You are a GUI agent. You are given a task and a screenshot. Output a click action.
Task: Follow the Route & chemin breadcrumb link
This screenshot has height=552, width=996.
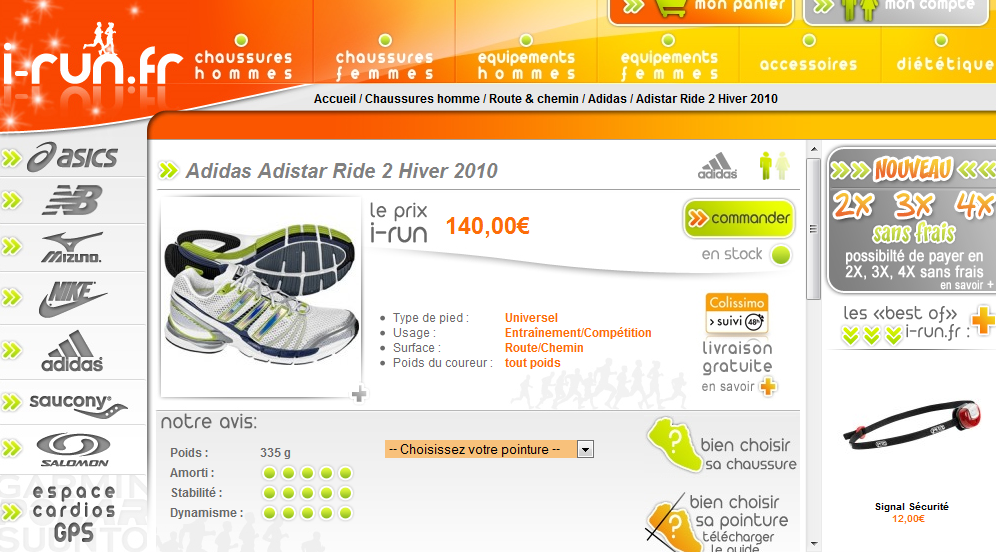(x=534, y=98)
